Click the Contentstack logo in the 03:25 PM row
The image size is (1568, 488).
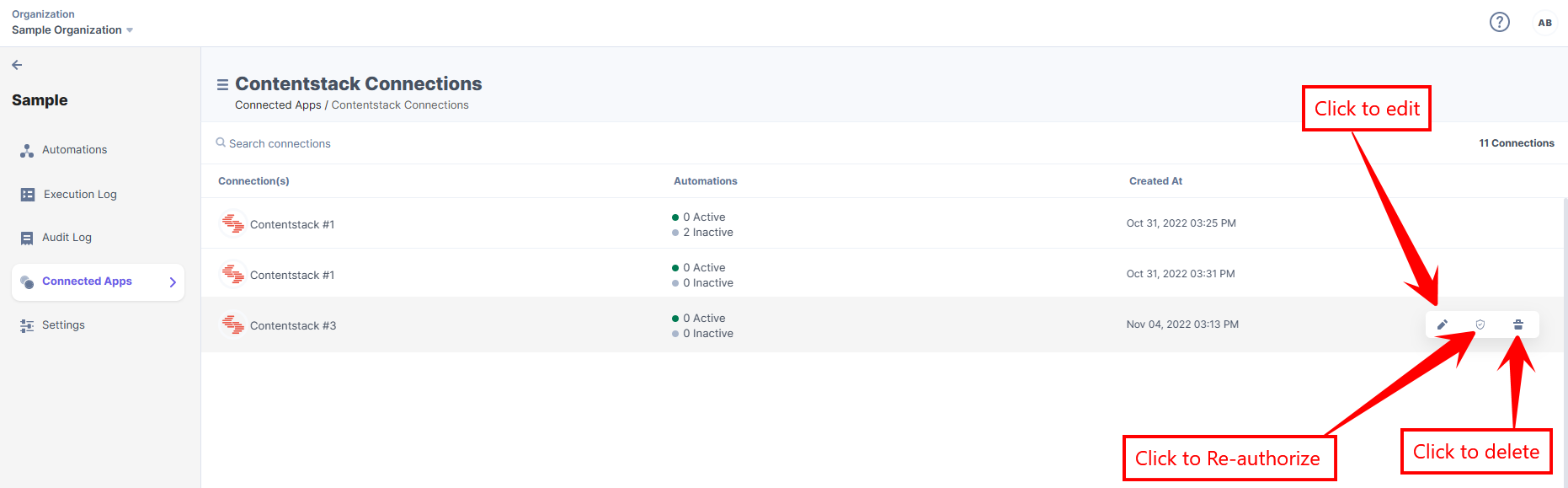[232, 223]
